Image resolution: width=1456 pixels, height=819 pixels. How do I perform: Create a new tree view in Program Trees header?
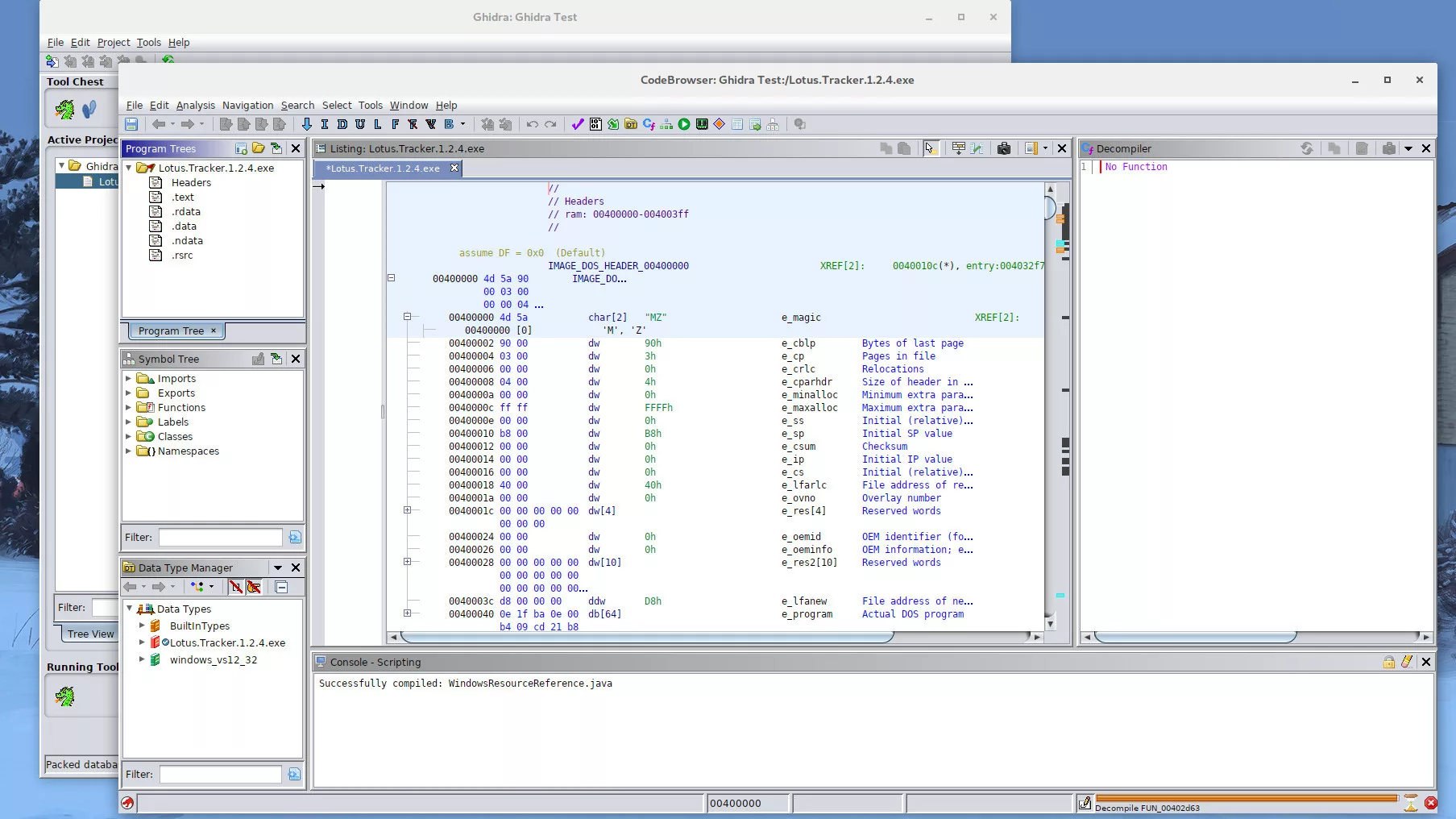point(241,148)
